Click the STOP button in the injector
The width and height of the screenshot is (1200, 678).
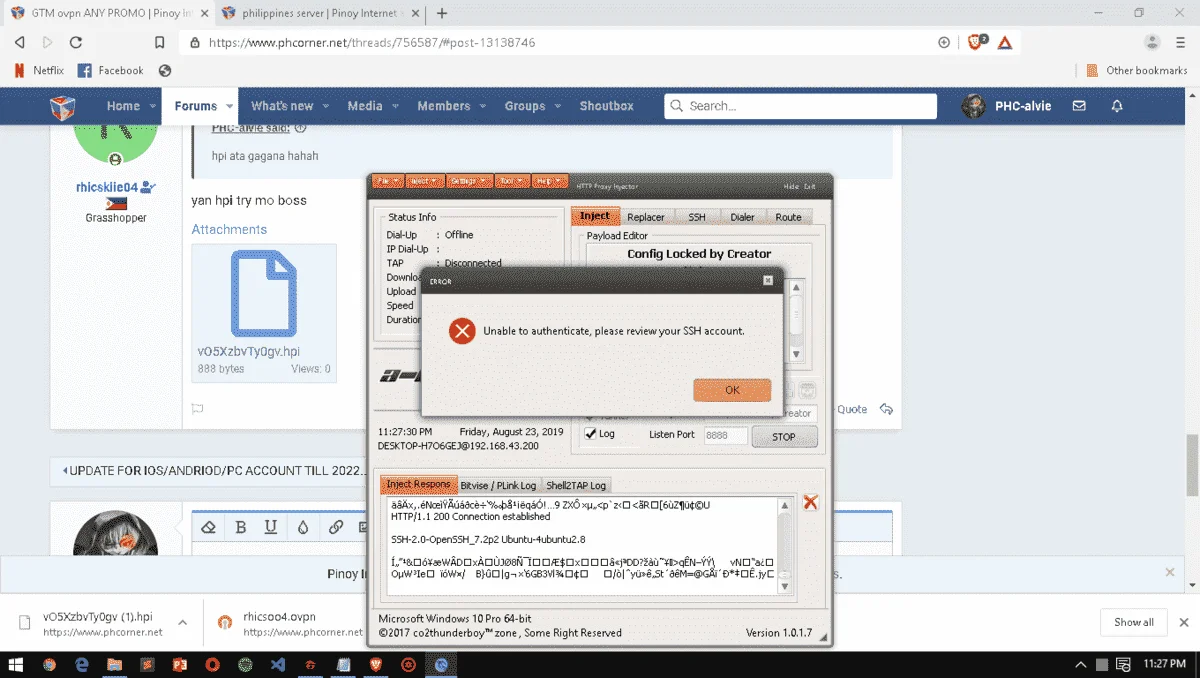(x=784, y=437)
